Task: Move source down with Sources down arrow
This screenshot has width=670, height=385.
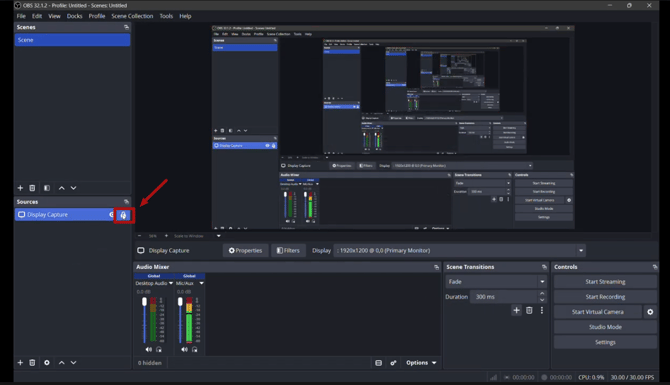Action: click(73, 363)
